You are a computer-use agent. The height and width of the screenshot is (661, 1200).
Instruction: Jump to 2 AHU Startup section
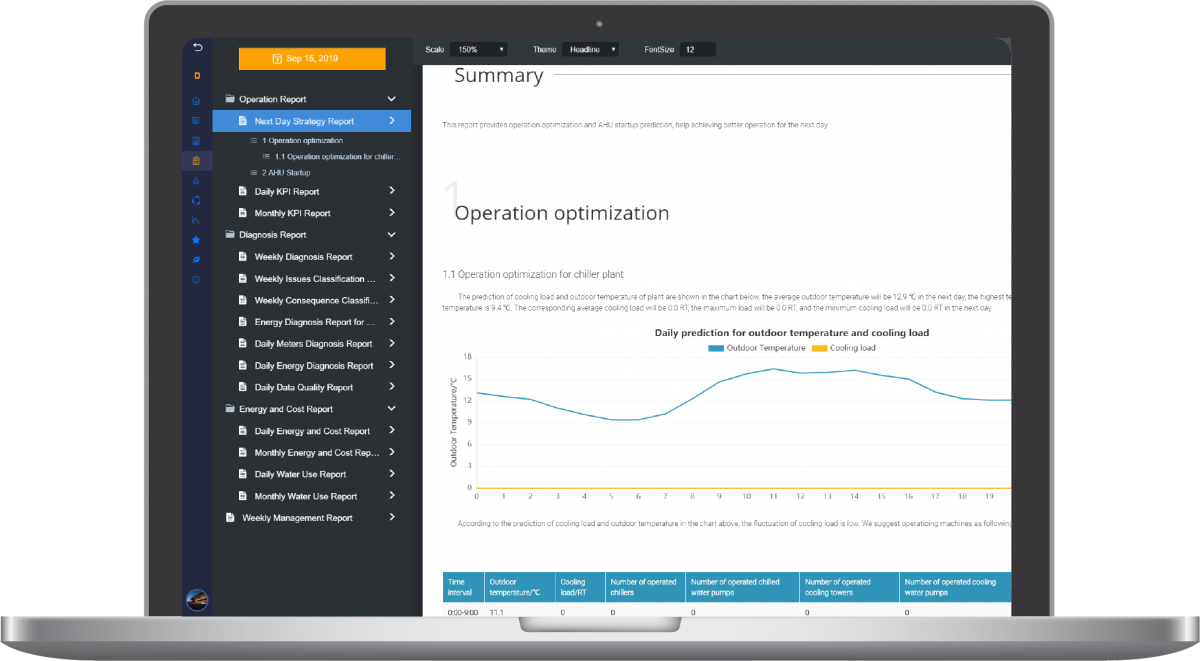tap(286, 173)
